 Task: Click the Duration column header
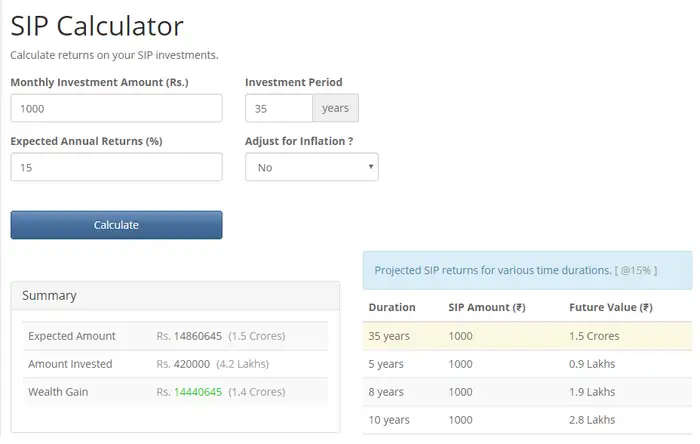pos(392,307)
